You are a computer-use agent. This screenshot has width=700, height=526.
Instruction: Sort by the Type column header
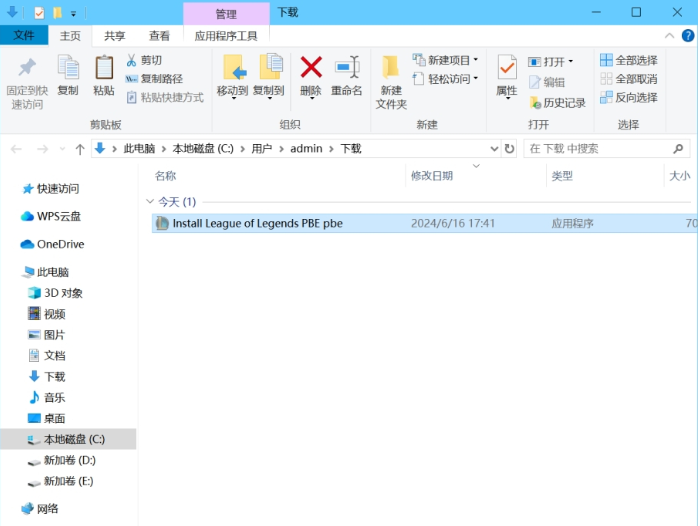562,175
